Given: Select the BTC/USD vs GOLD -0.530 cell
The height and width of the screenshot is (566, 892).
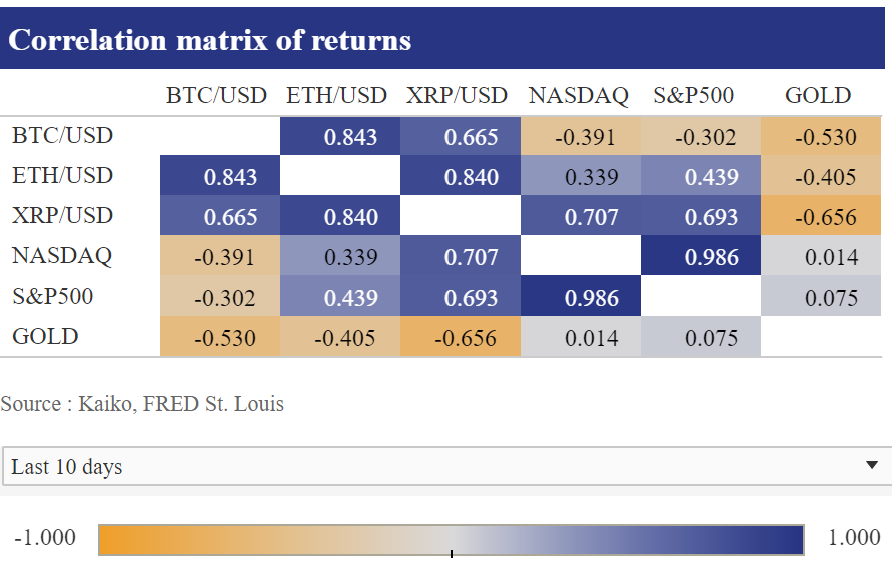Looking at the screenshot, I should 821,137.
